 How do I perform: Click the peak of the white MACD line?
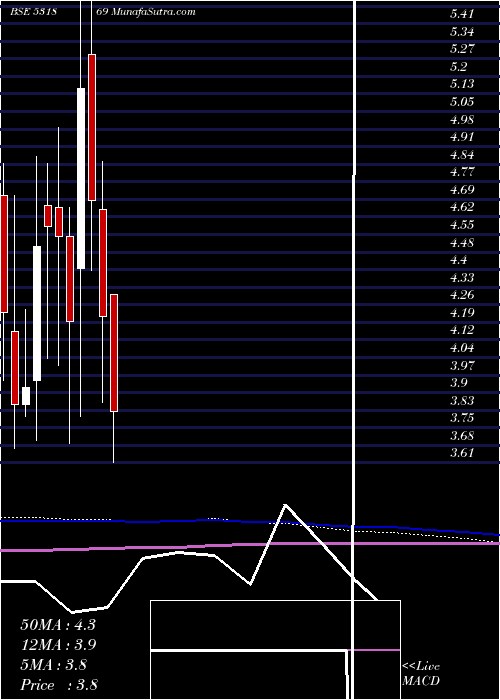[285, 505]
